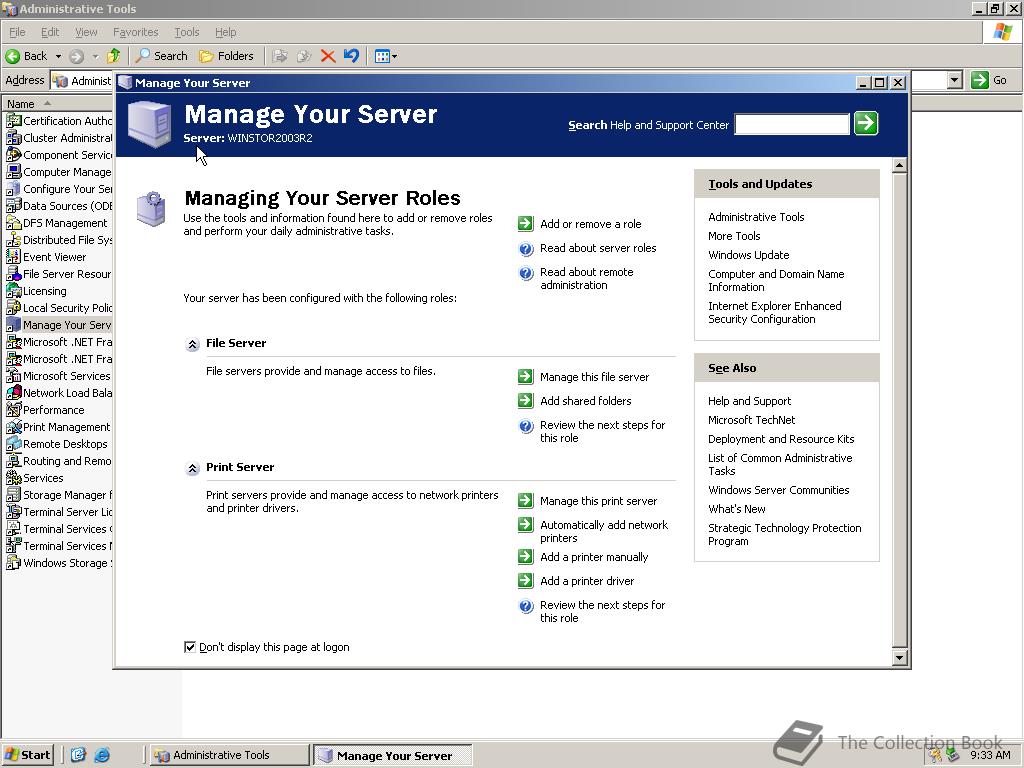Click Event Viewer icon in the list

13,257
